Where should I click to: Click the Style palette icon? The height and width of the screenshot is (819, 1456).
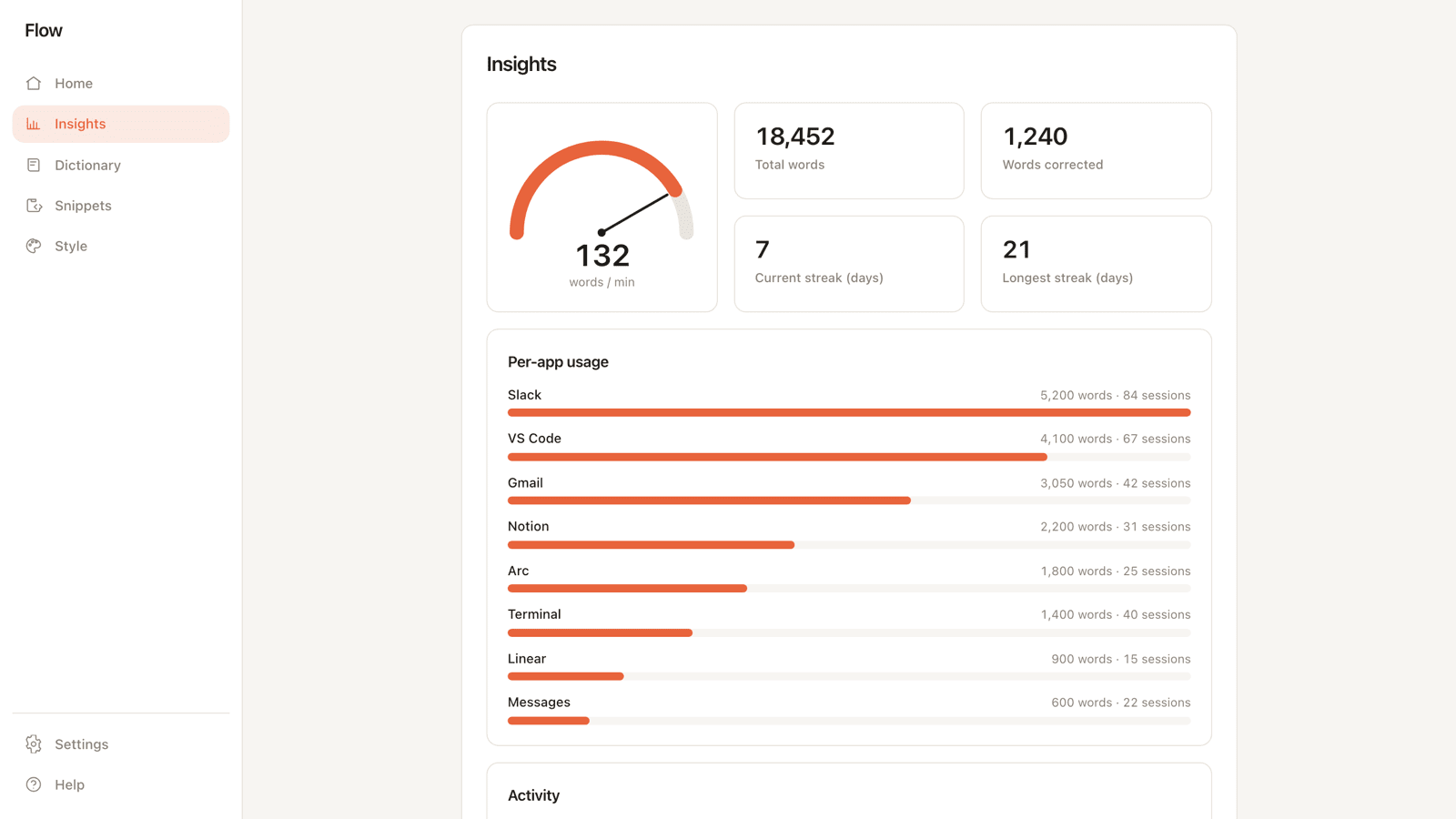(x=34, y=246)
